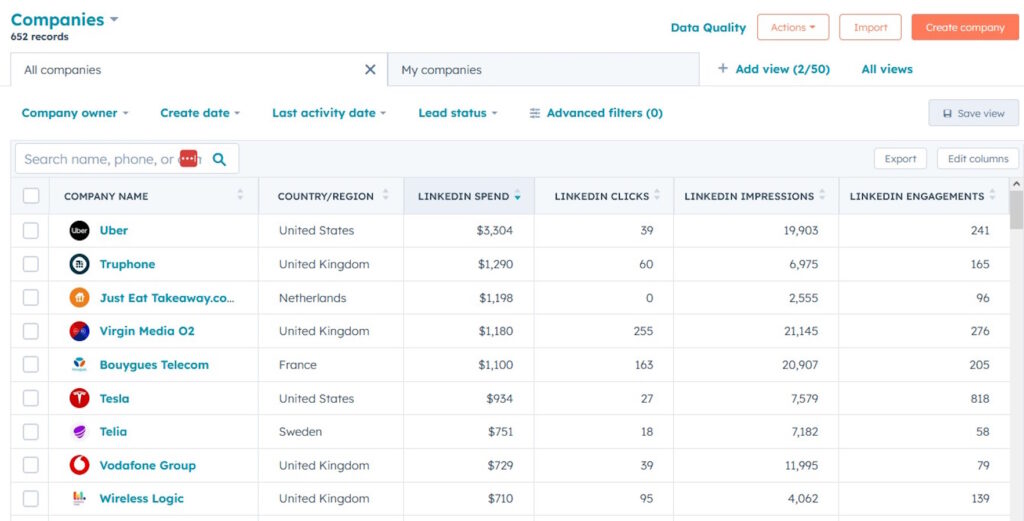Click the Wireless Logic logo icon
Screen dimensions: 1024x521
(x=79, y=499)
